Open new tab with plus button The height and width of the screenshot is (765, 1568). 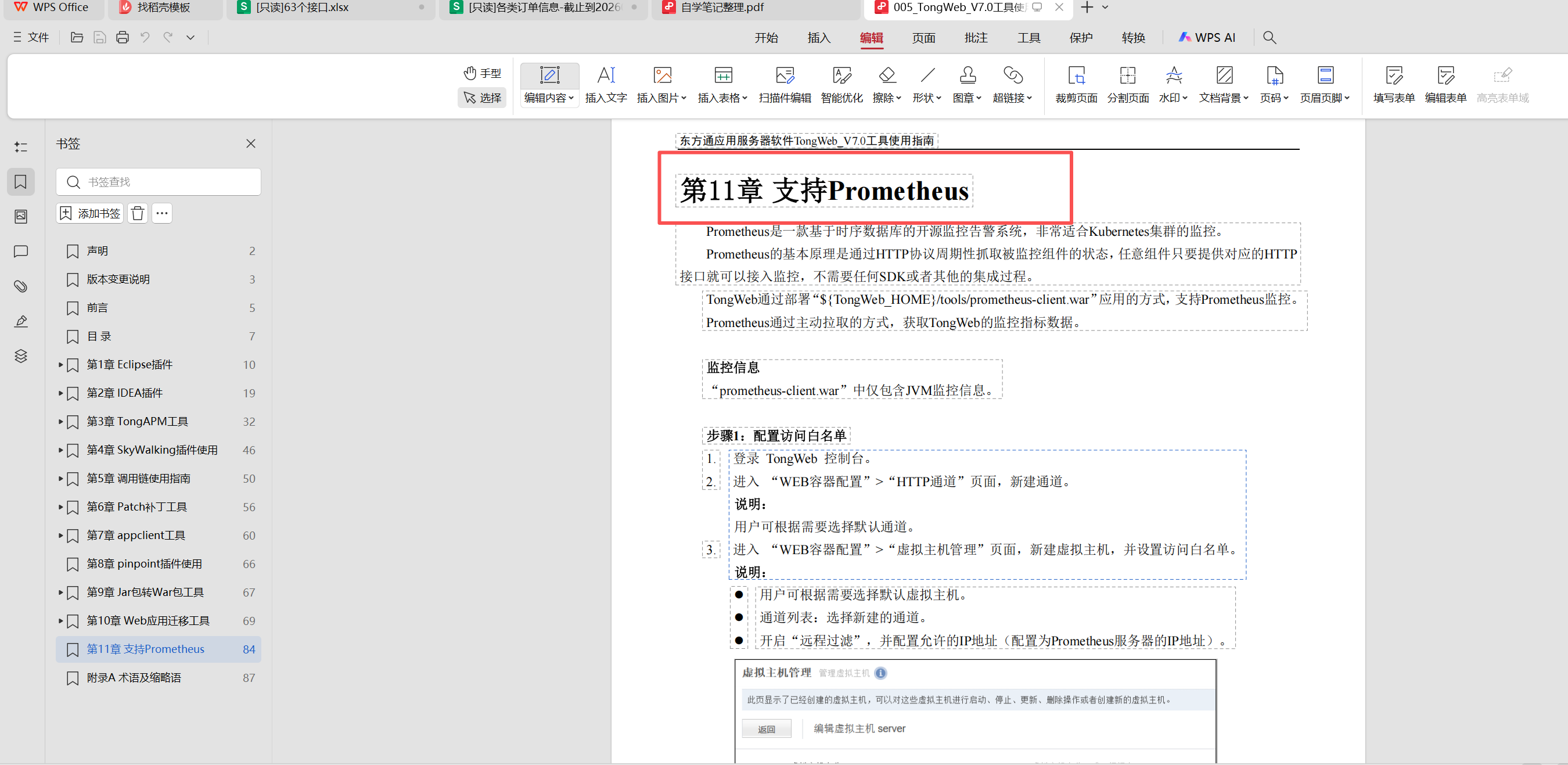(1087, 8)
